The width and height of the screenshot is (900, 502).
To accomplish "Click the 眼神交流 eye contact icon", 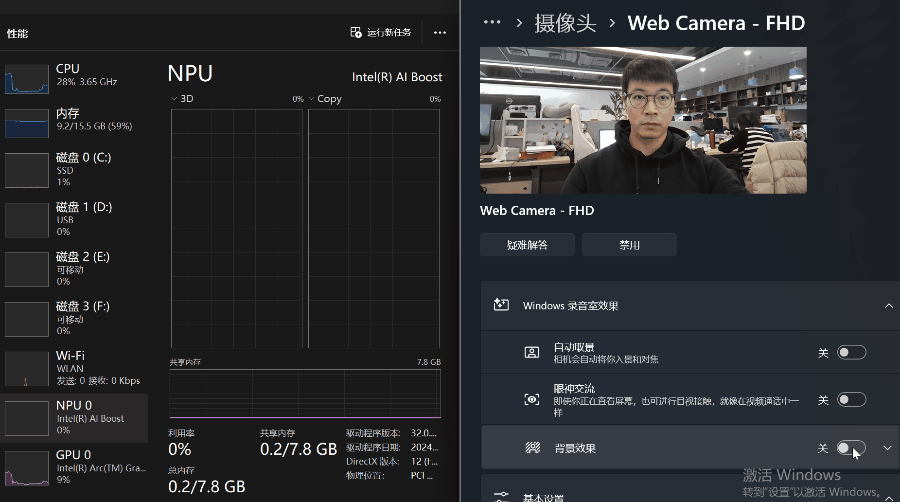I will coord(532,399).
